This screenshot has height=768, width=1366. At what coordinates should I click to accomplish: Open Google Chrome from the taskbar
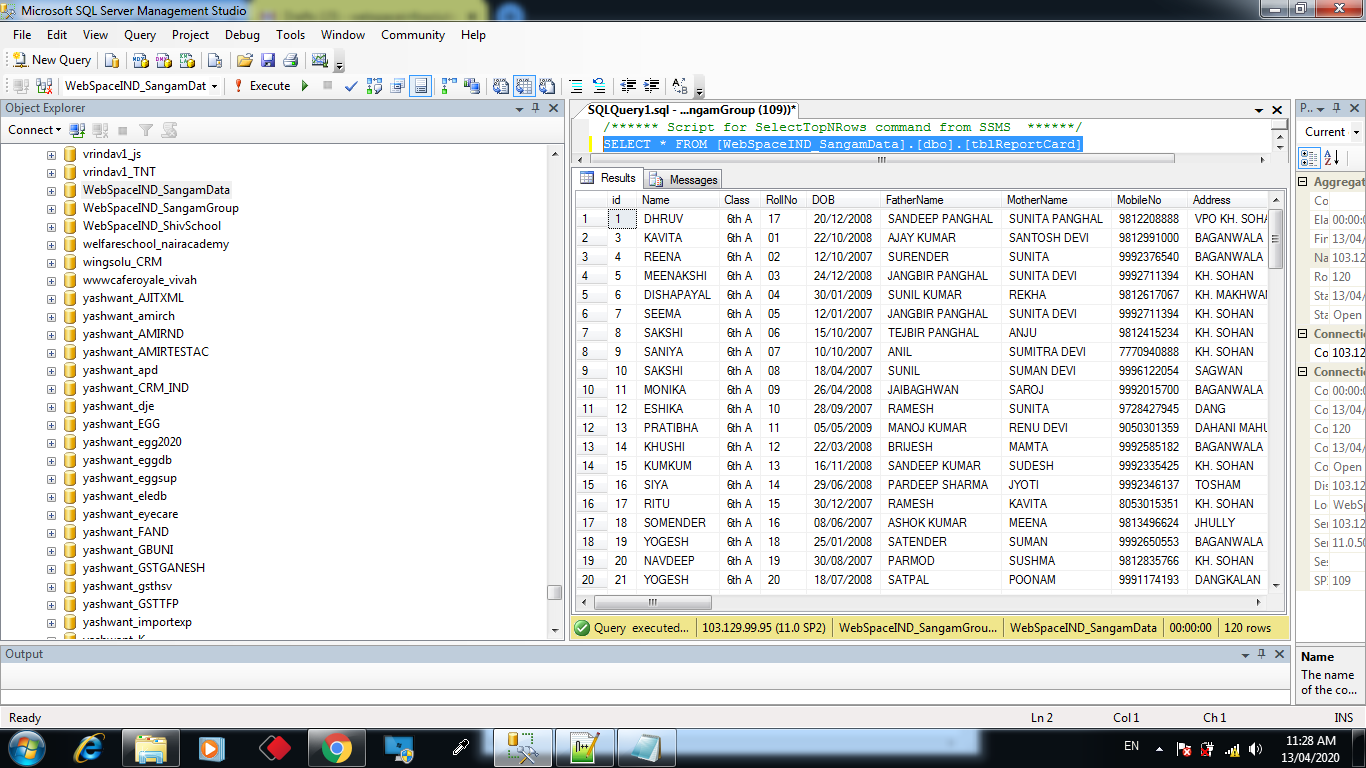(x=336, y=747)
